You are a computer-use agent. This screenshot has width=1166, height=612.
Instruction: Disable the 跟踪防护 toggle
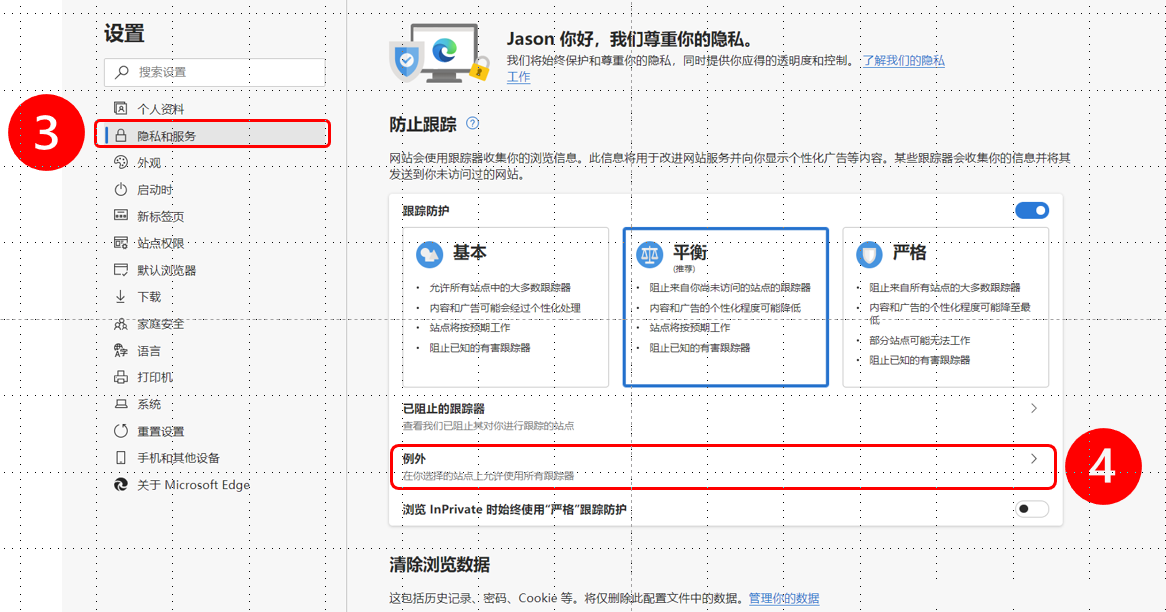(1031, 210)
